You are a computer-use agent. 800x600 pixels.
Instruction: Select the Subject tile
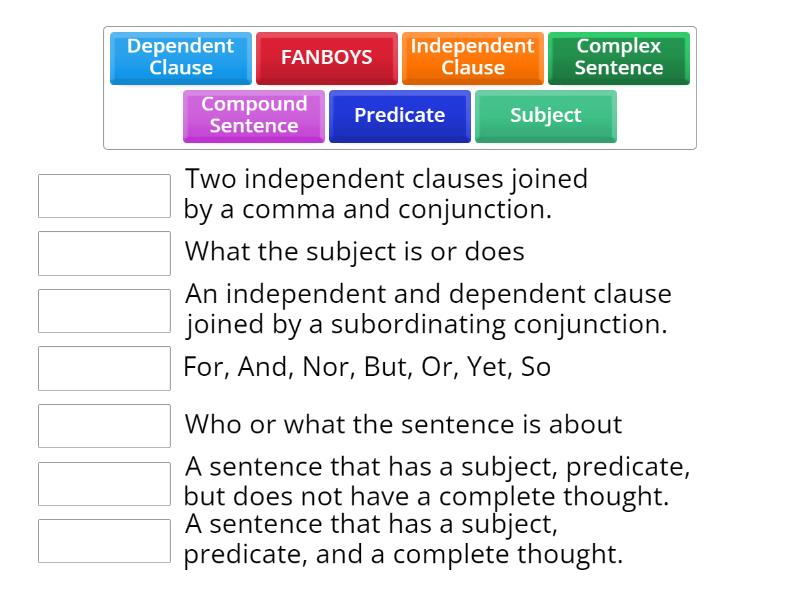click(x=545, y=116)
